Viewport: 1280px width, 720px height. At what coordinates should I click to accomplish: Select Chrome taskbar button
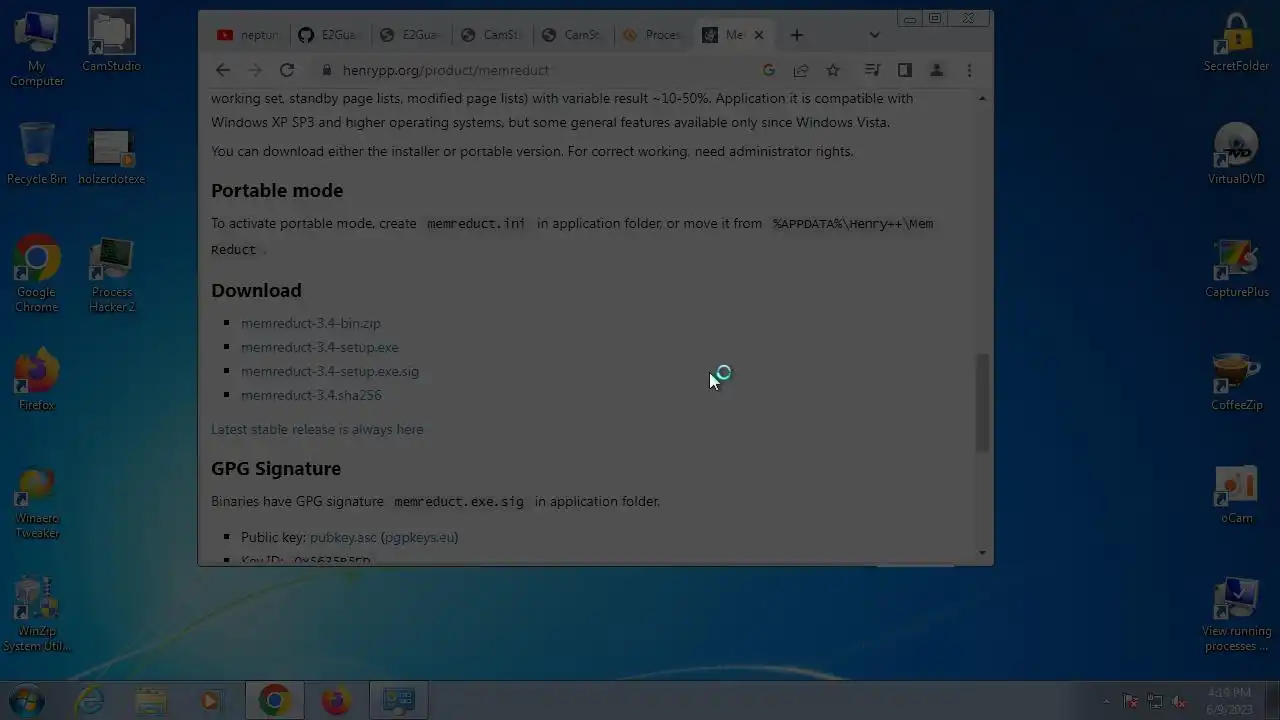[x=275, y=701]
